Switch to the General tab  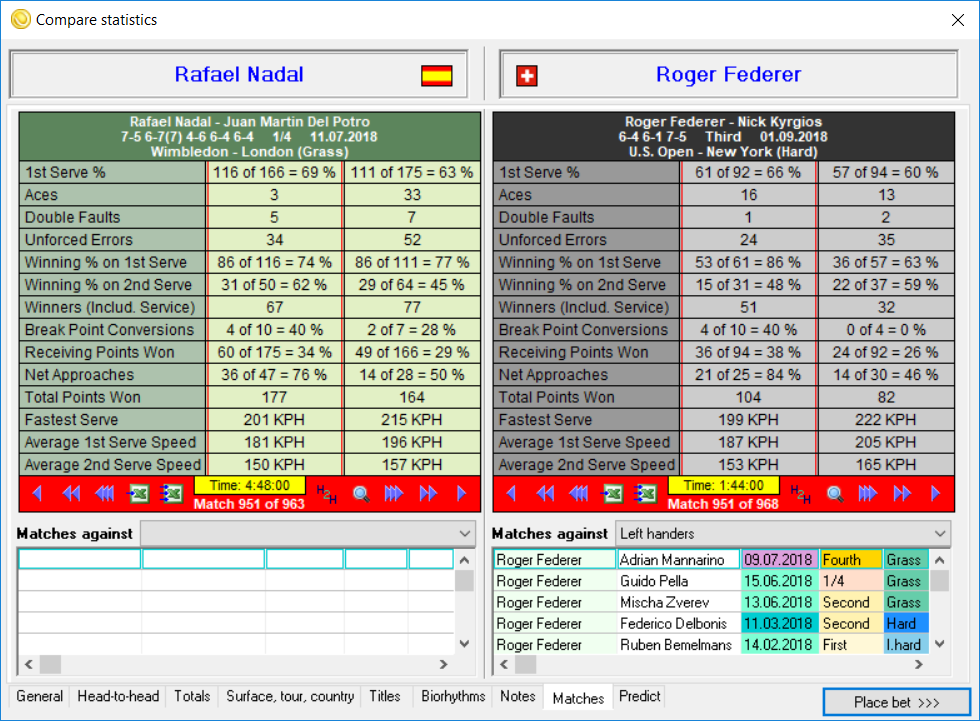[39, 696]
